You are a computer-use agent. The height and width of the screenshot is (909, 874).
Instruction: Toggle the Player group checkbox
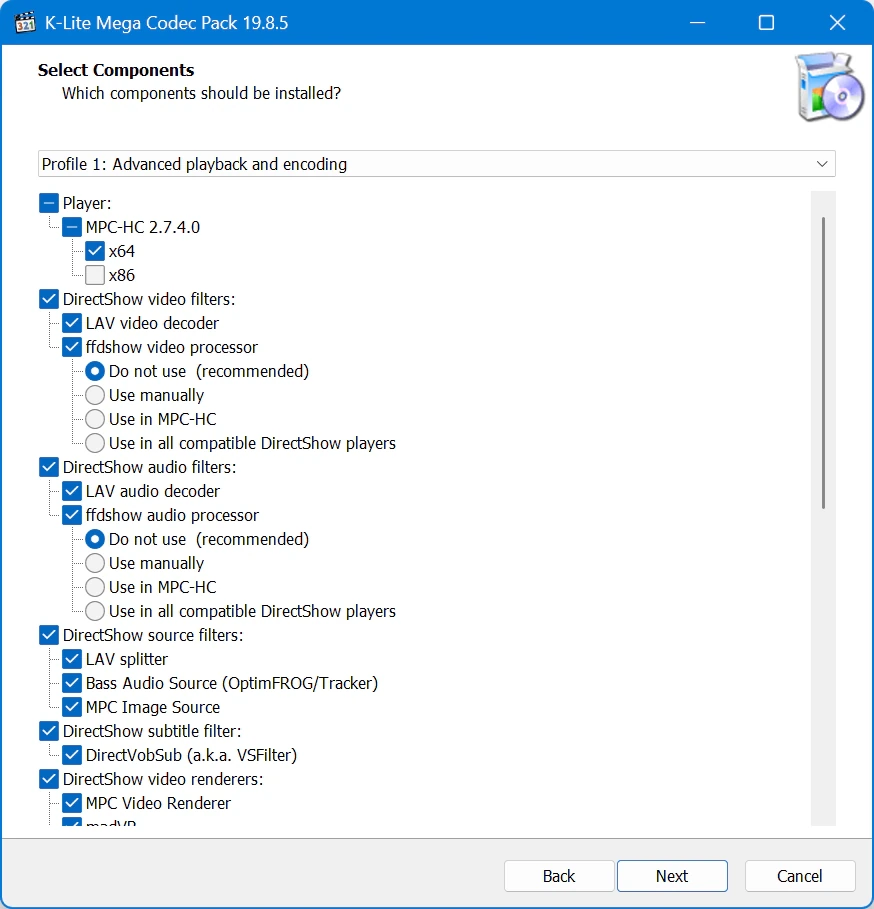pos(49,203)
